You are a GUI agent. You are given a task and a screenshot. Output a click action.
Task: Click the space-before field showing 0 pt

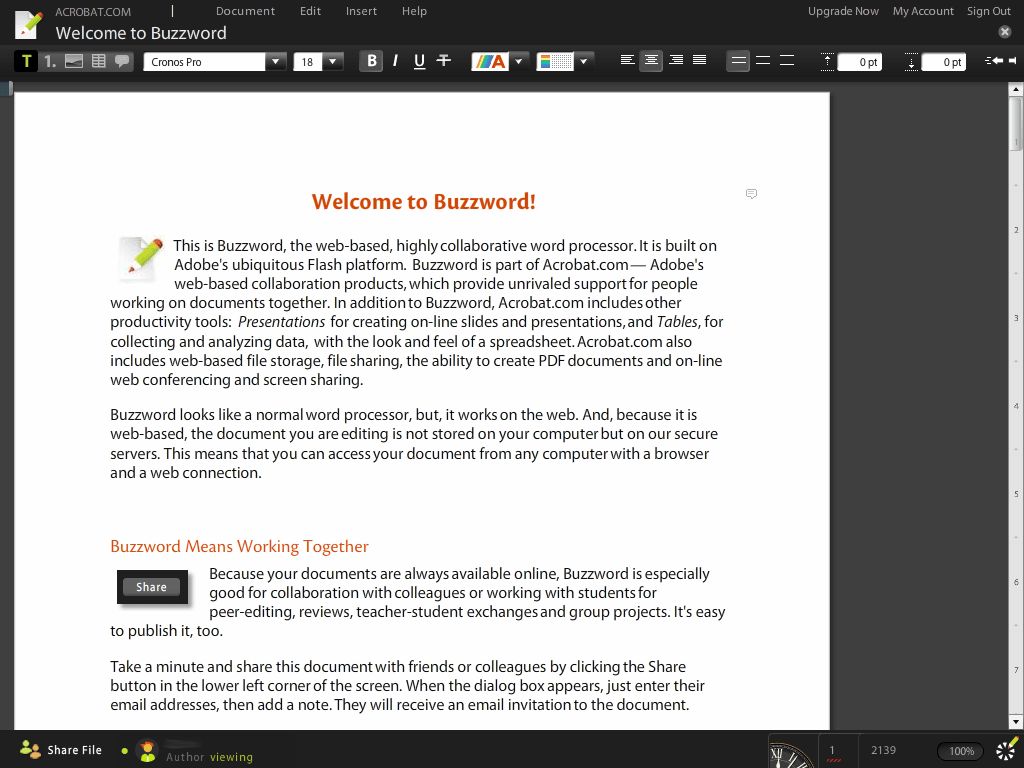[x=859, y=61]
